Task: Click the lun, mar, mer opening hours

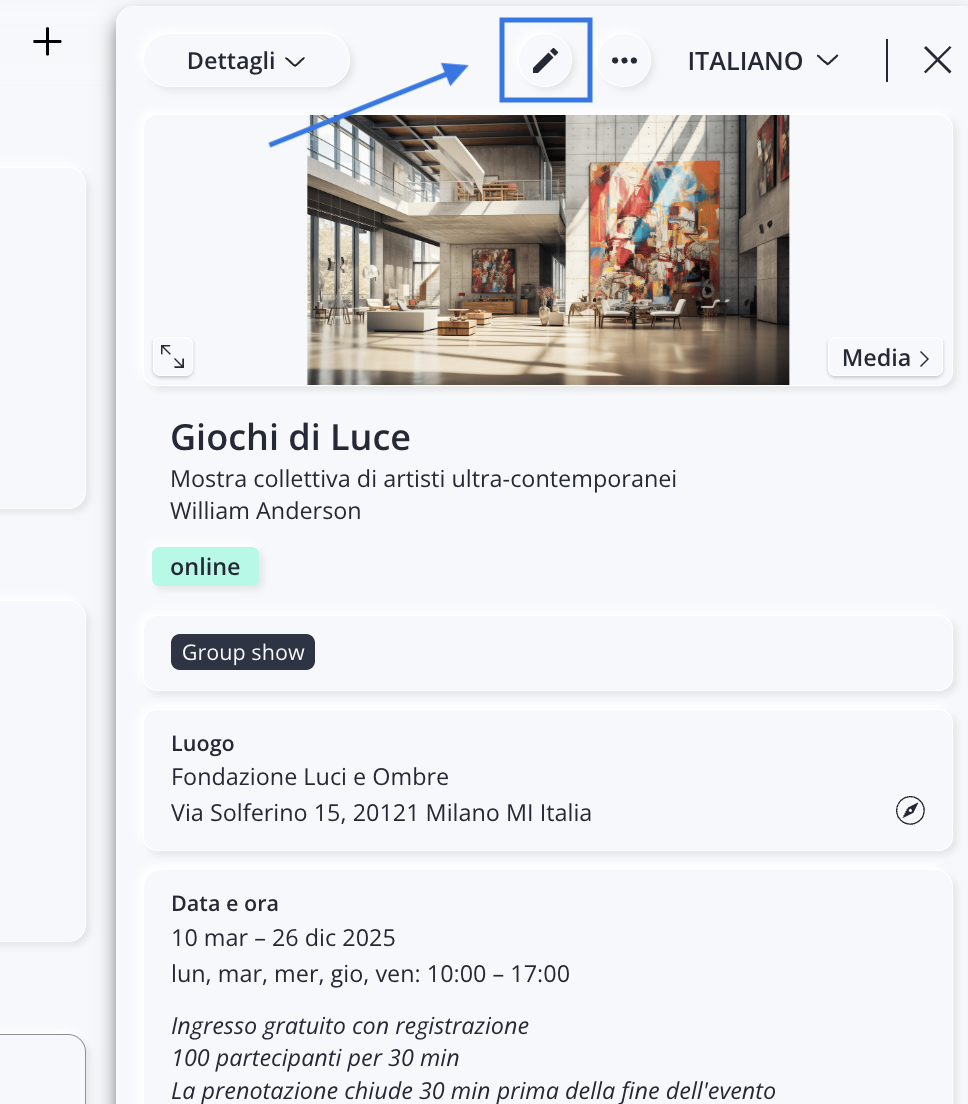Action: tap(370, 974)
